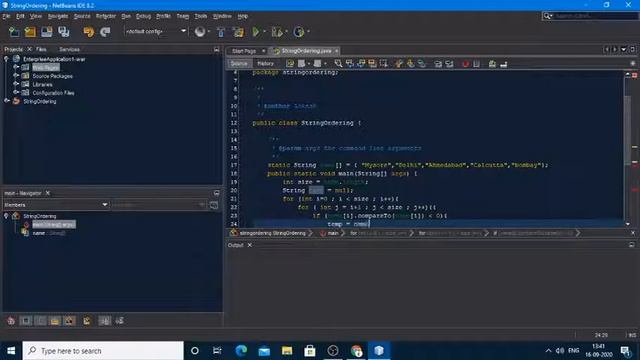Click Find Next Occurrence in editor toolbar

click(361, 64)
